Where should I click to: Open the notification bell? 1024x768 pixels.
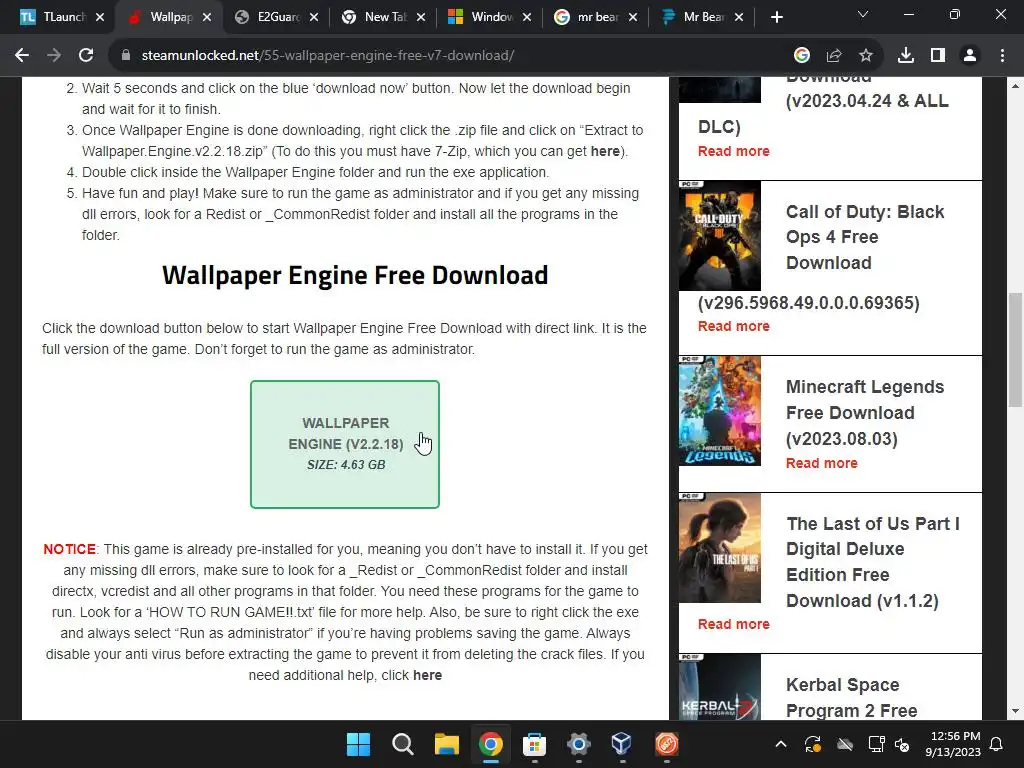point(997,744)
